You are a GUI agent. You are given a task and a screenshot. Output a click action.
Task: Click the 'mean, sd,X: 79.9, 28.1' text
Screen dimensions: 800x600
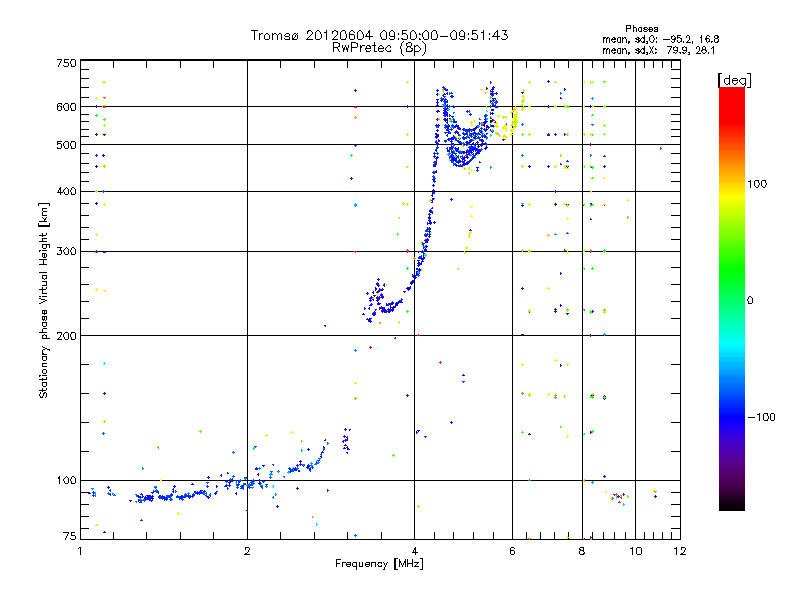659,50
